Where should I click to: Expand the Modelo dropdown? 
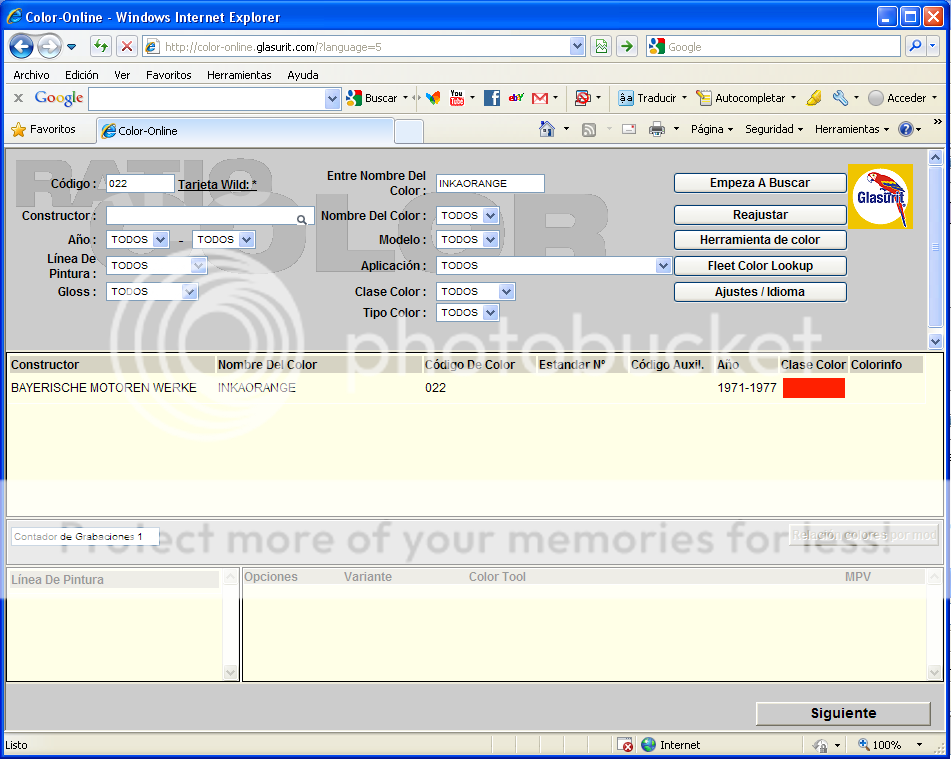point(490,240)
